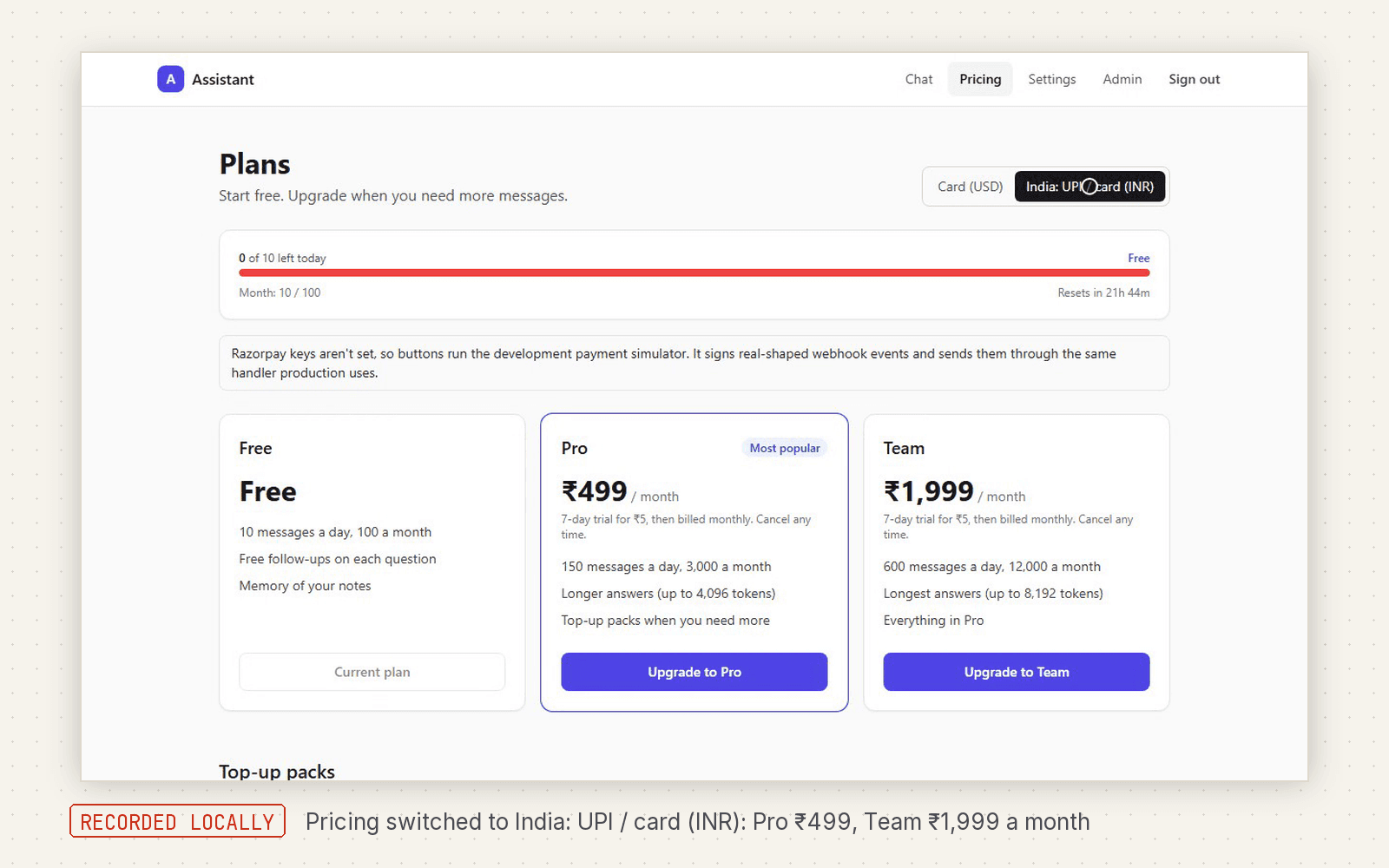
Task: Click "Top-up packs when you need more"
Action: [x=665, y=621]
